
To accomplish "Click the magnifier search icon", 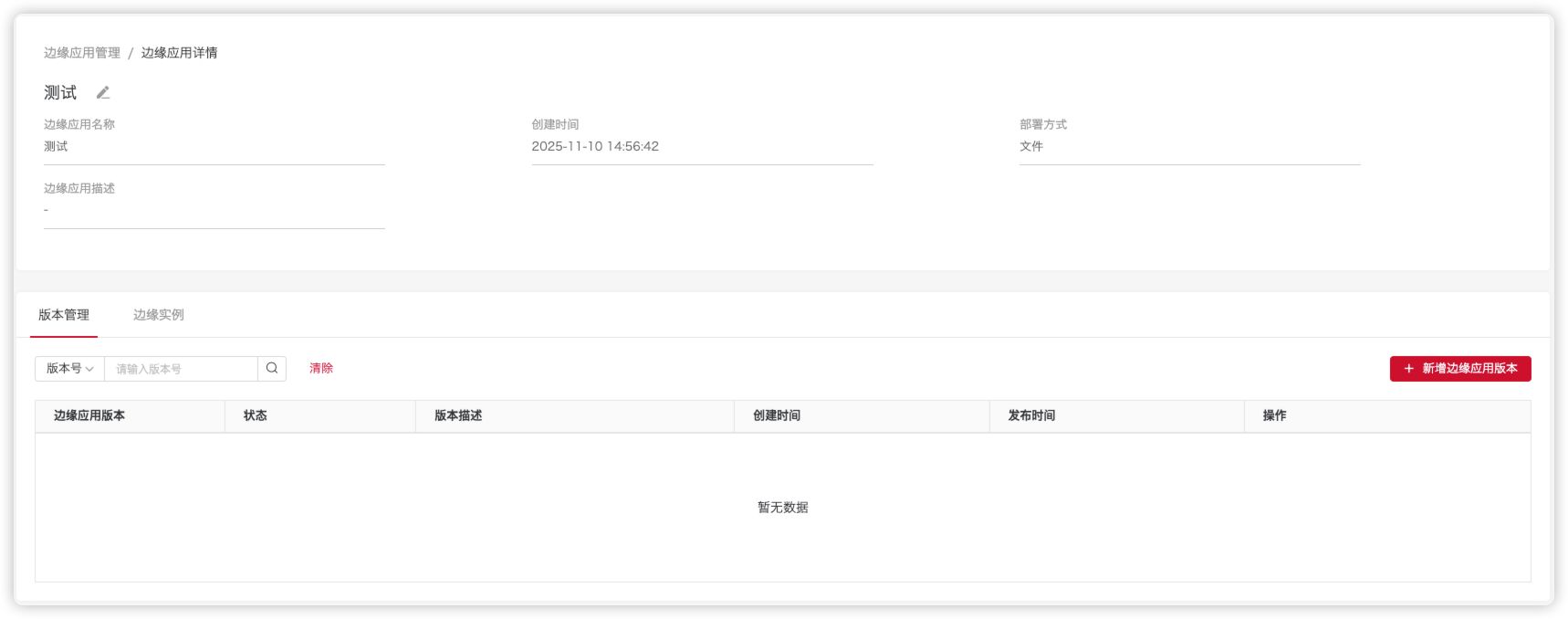I will point(272,368).
